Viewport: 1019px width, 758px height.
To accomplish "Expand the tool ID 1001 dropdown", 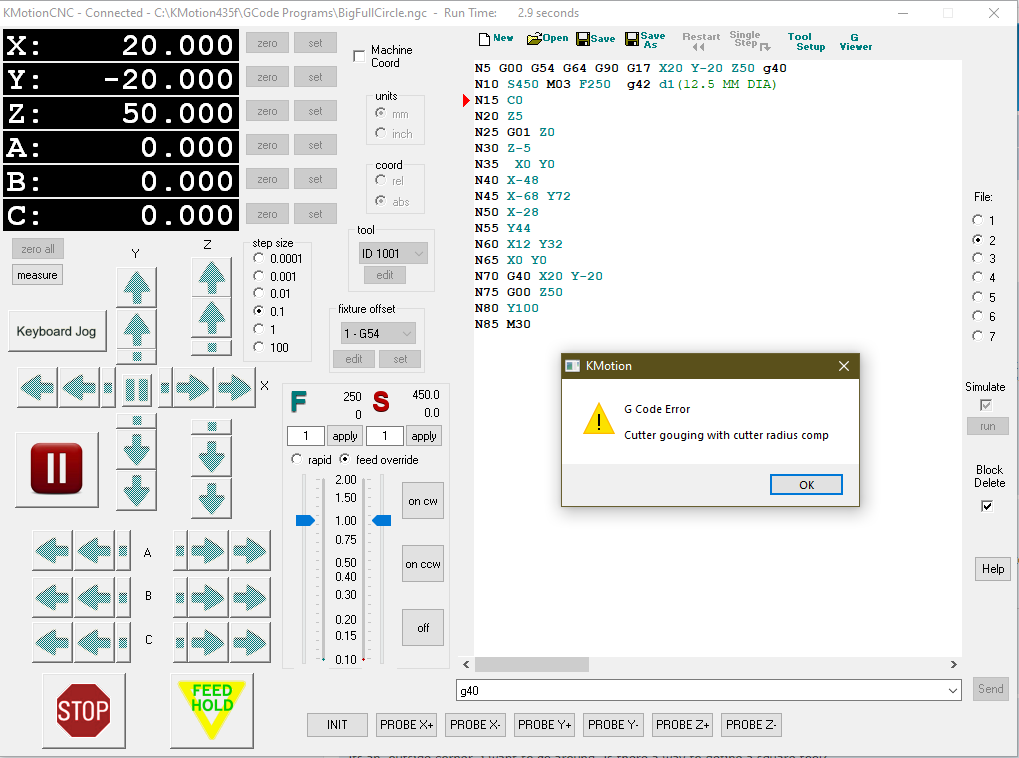I will coord(392,254).
